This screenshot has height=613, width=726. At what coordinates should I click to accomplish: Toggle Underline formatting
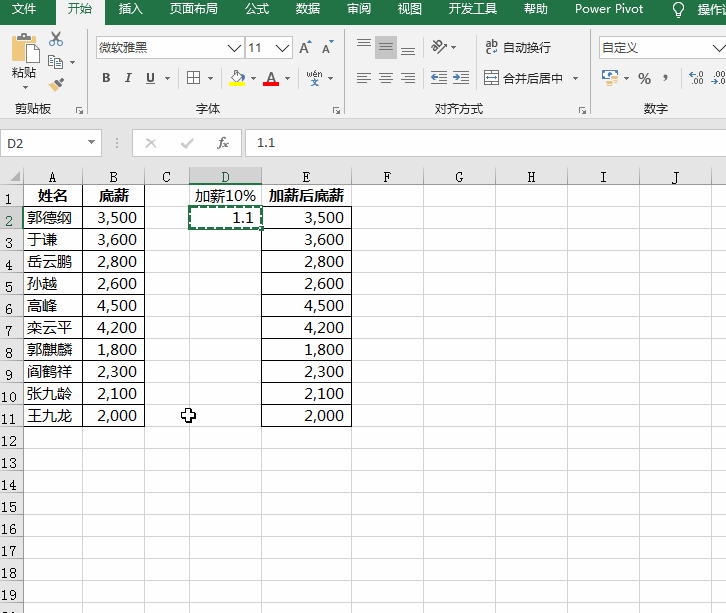pos(150,78)
